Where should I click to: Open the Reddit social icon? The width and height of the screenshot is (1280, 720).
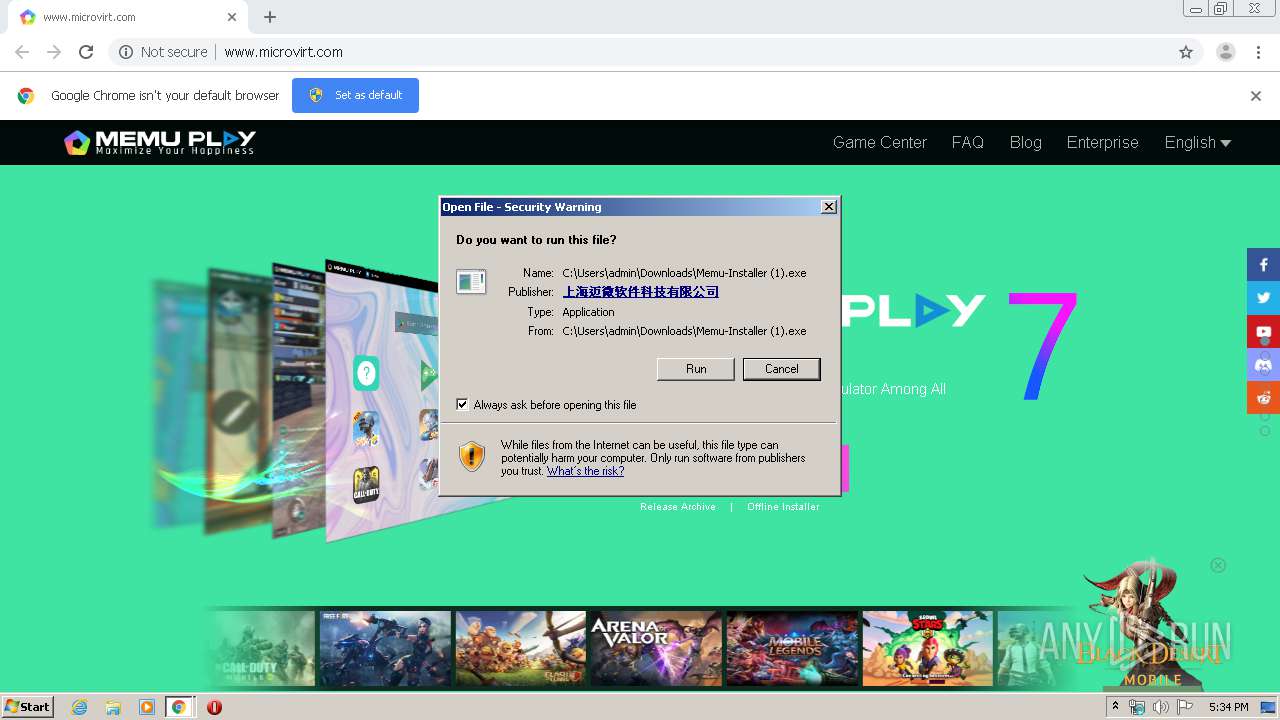click(1263, 397)
